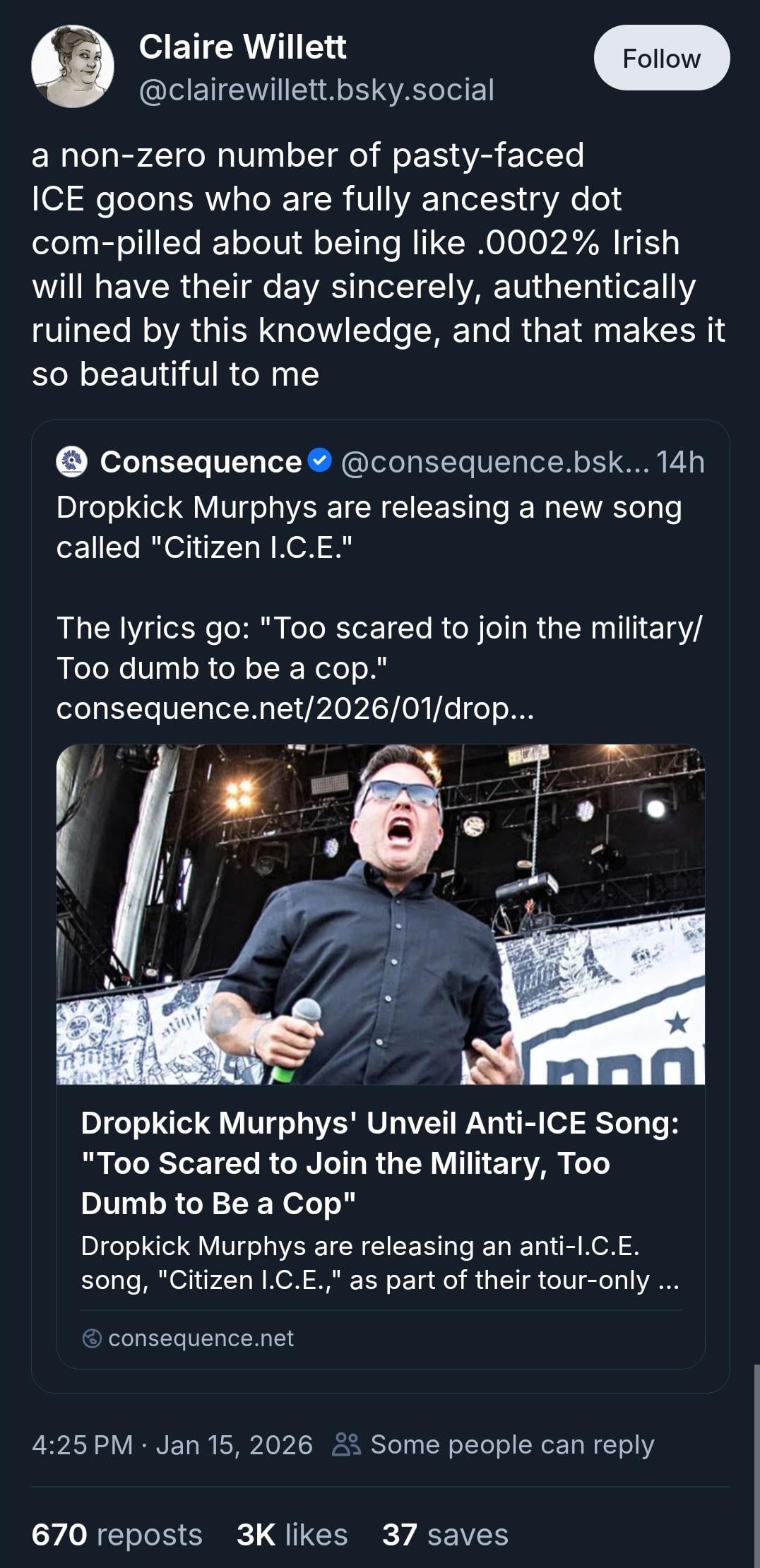Click the globe icon beside consequence.net
The height and width of the screenshot is (1568, 760).
(x=92, y=1338)
